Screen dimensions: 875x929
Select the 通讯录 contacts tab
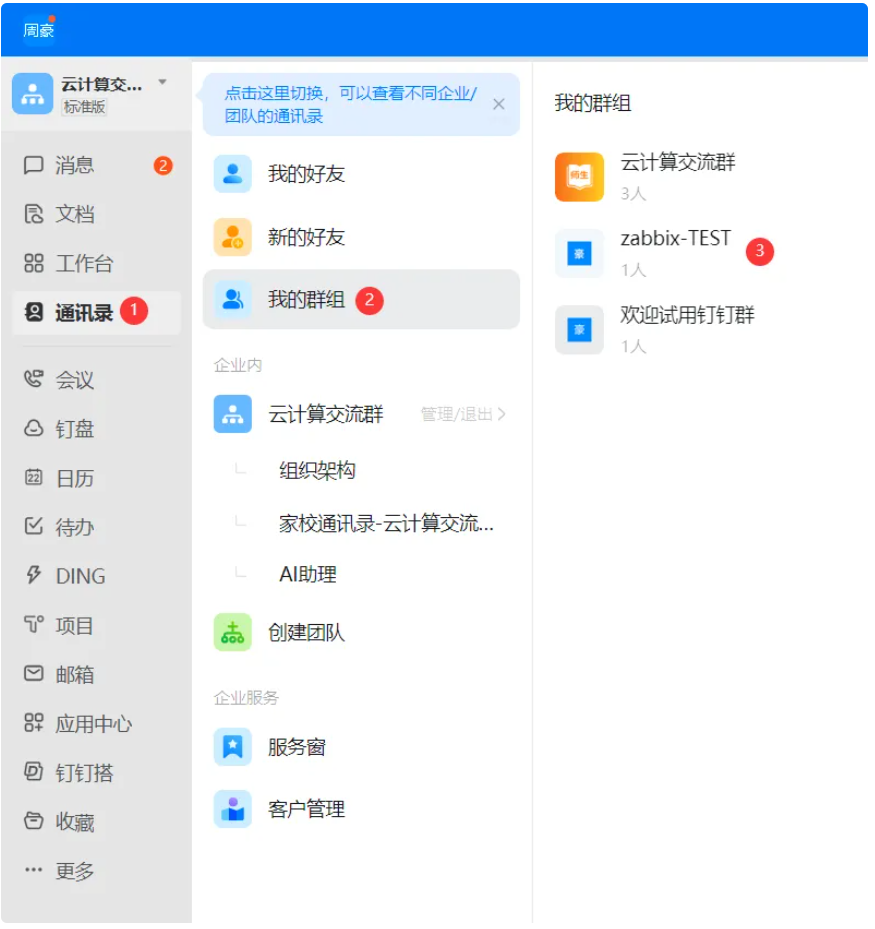83,313
